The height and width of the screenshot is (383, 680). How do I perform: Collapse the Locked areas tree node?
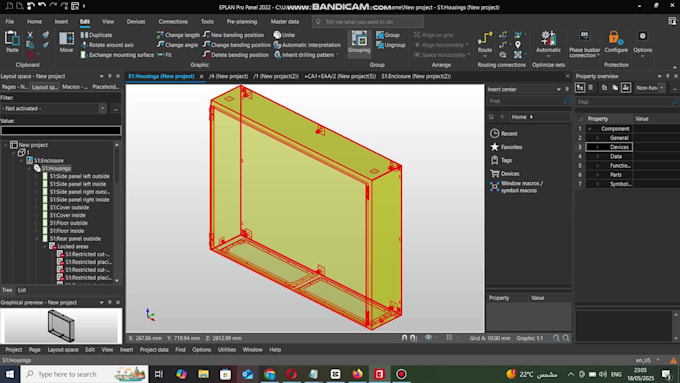click(x=44, y=246)
